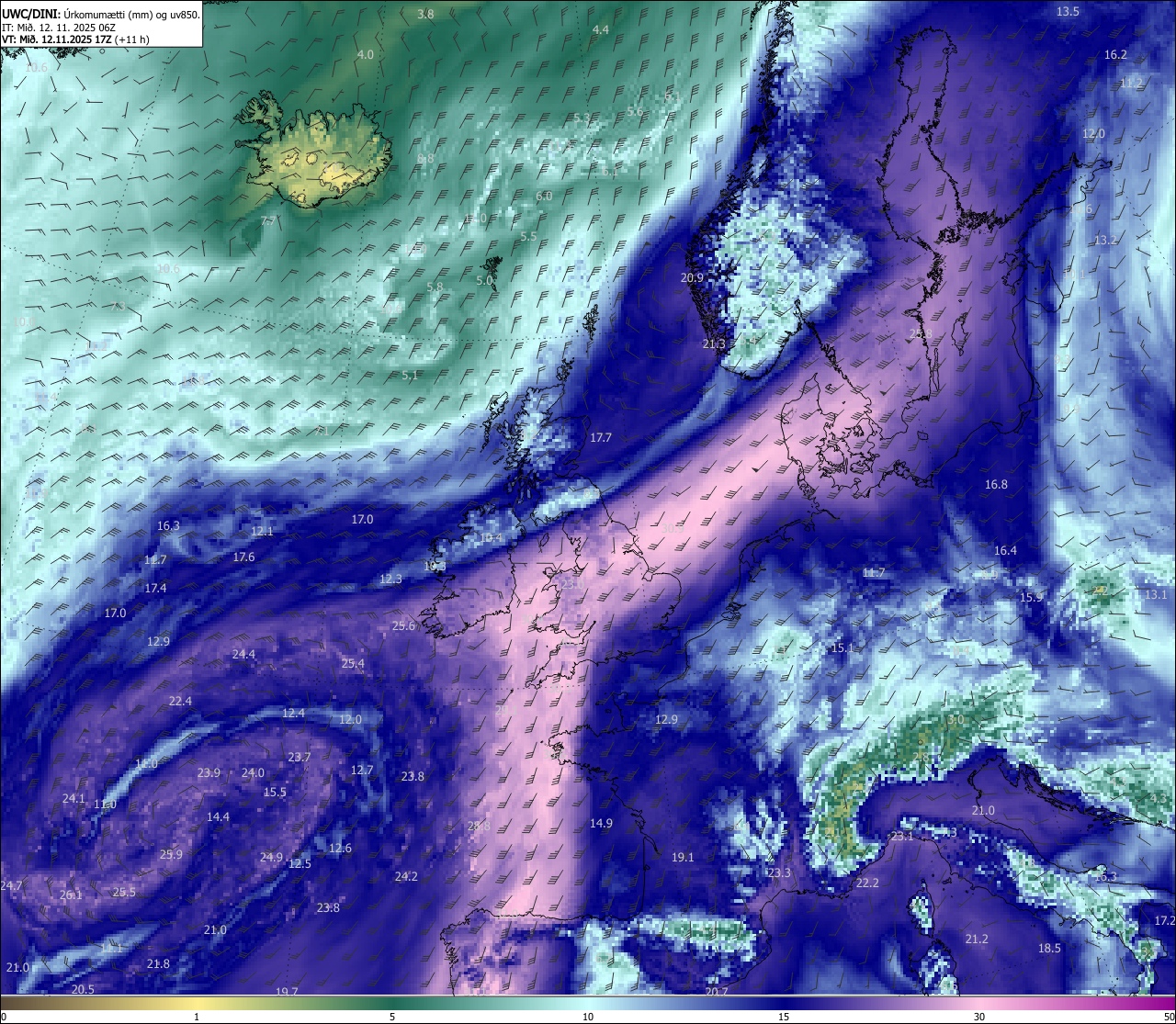Click the map value '13.2' east of Finland

coord(1105,241)
